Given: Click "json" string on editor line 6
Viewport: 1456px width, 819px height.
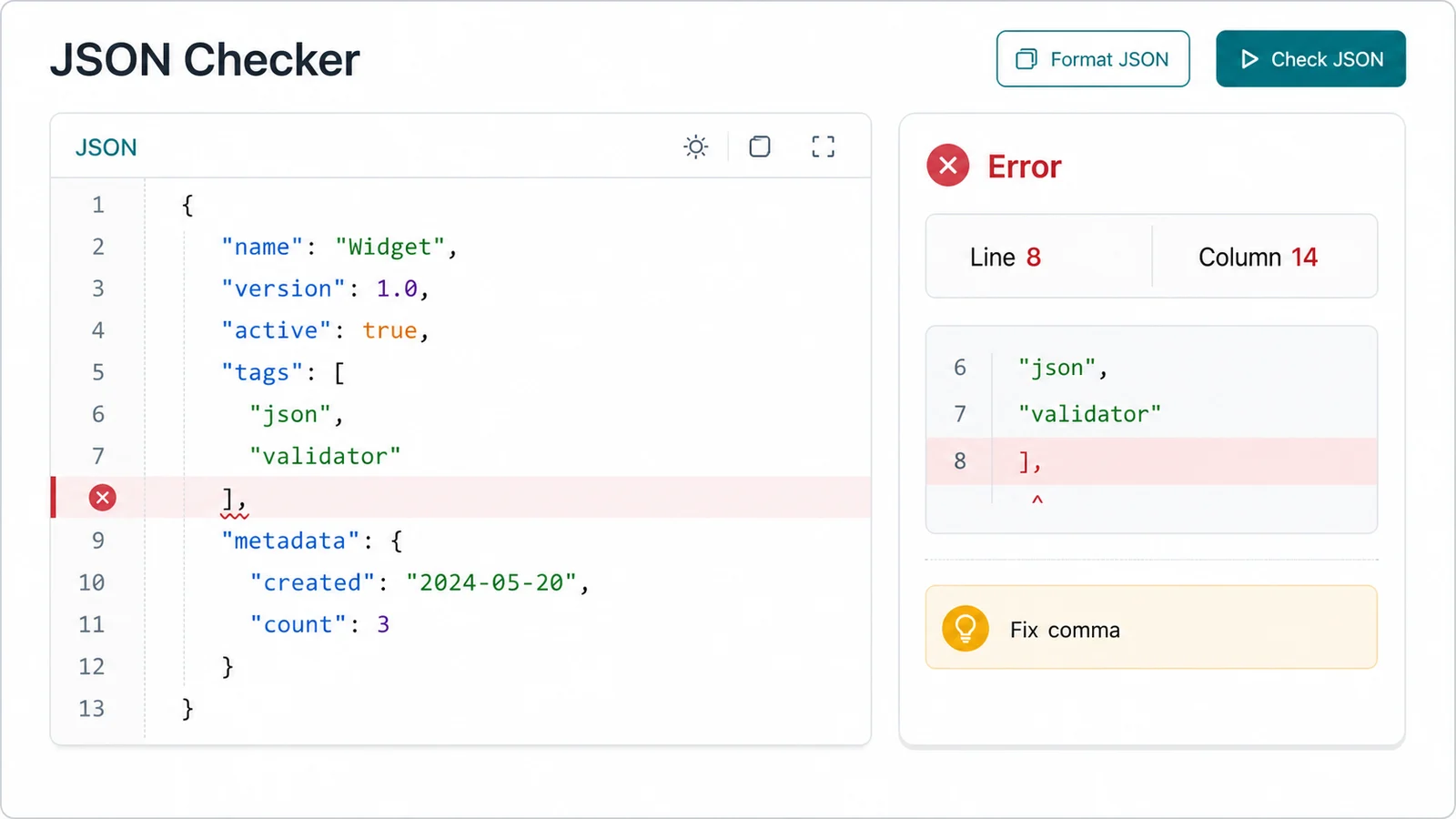Looking at the screenshot, I should (290, 414).
